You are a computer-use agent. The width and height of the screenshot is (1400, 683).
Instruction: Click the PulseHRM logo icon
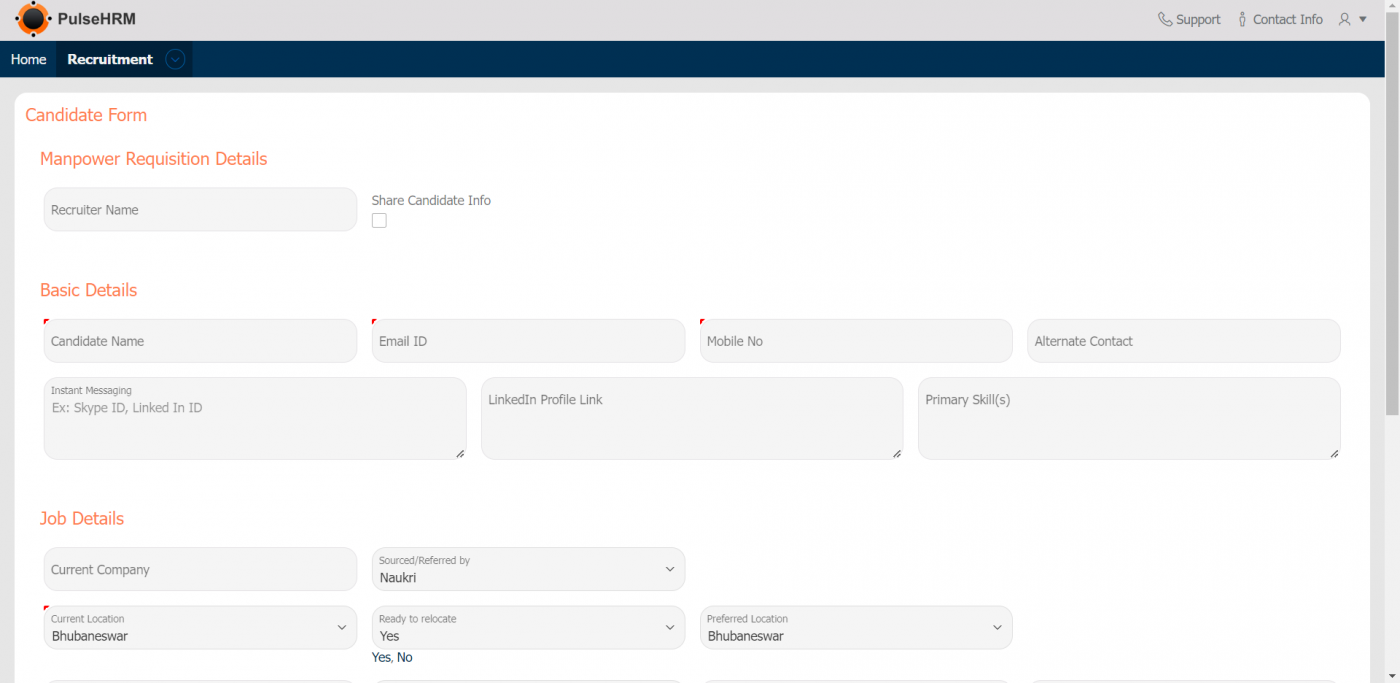[x=32, y=19]
